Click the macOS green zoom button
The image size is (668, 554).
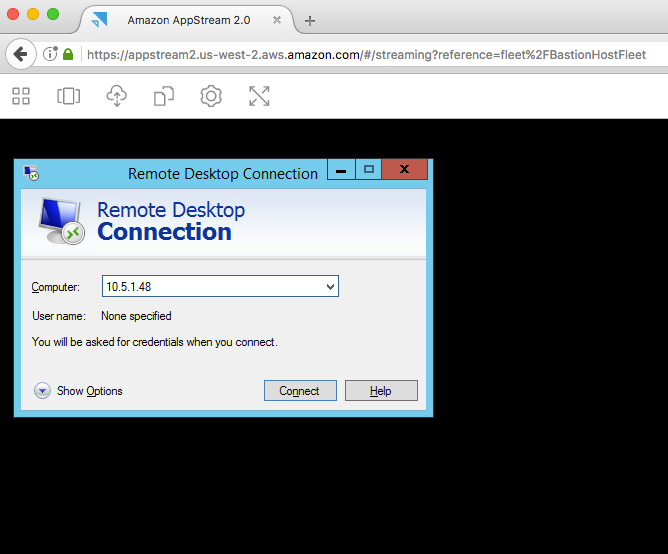[x=53, y=14]
